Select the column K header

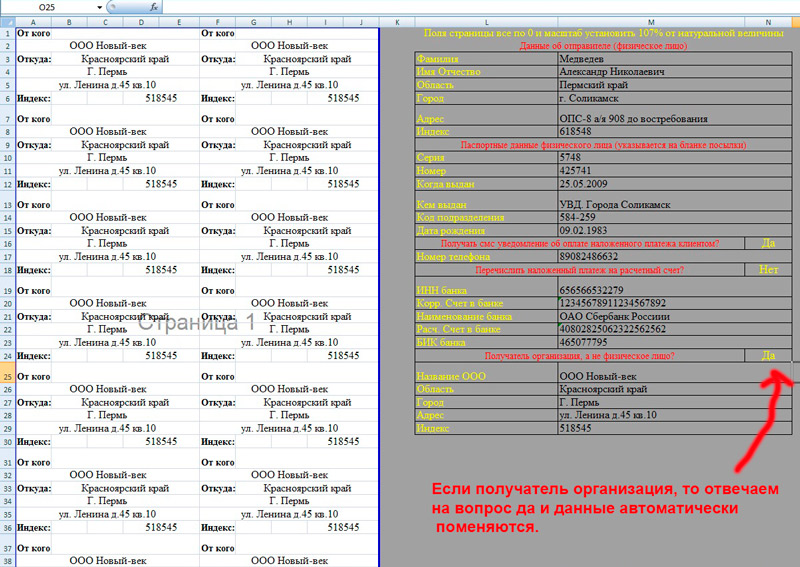click(397, 21)
